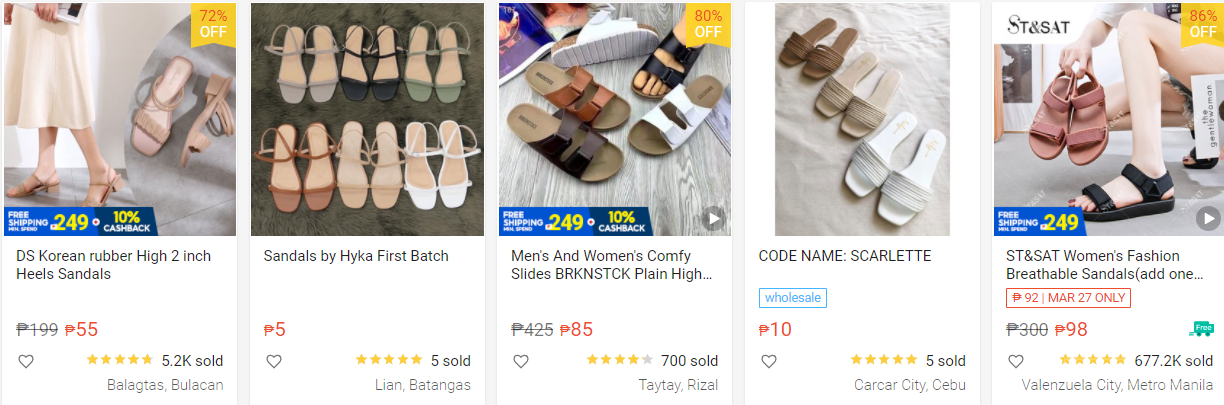Click free shipping truck icon on ST&SAT
1224x405 pixels.
(1201, 328)
